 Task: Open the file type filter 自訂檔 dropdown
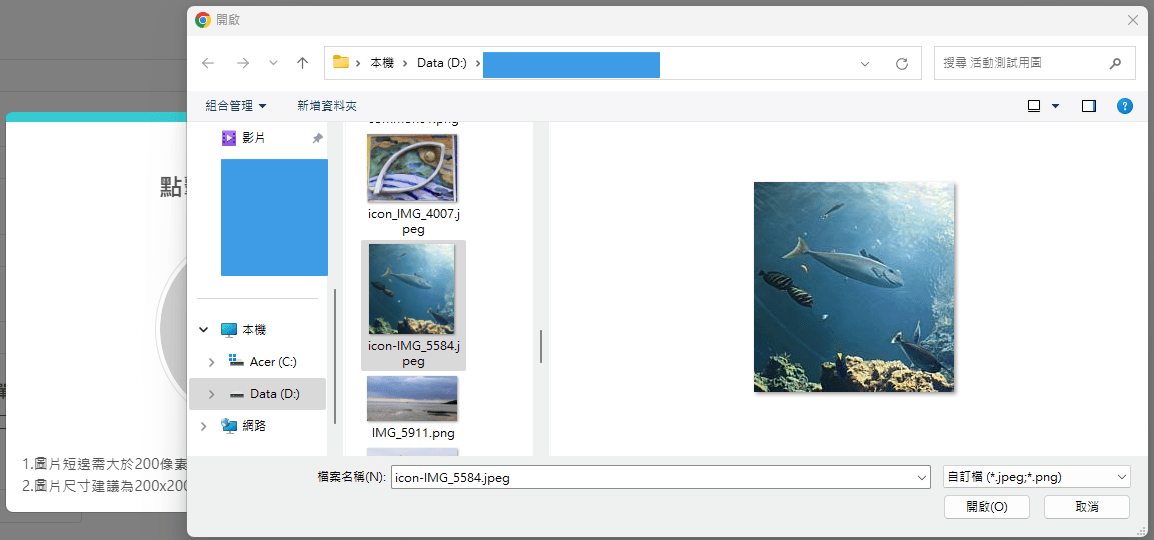(x=1036, y=477)
